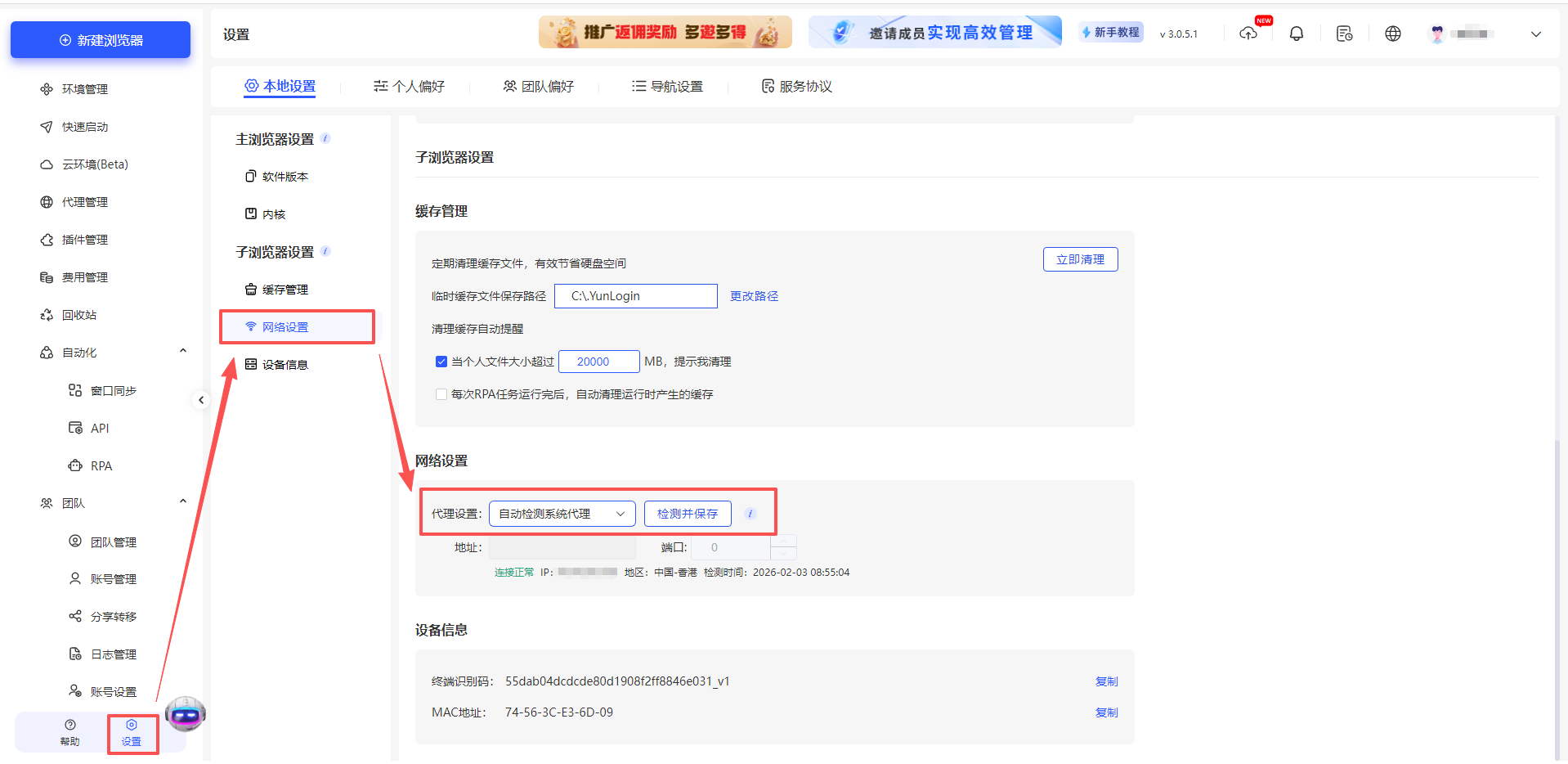Open 环境管理 in the sidebar

click(x=84, y=89)
